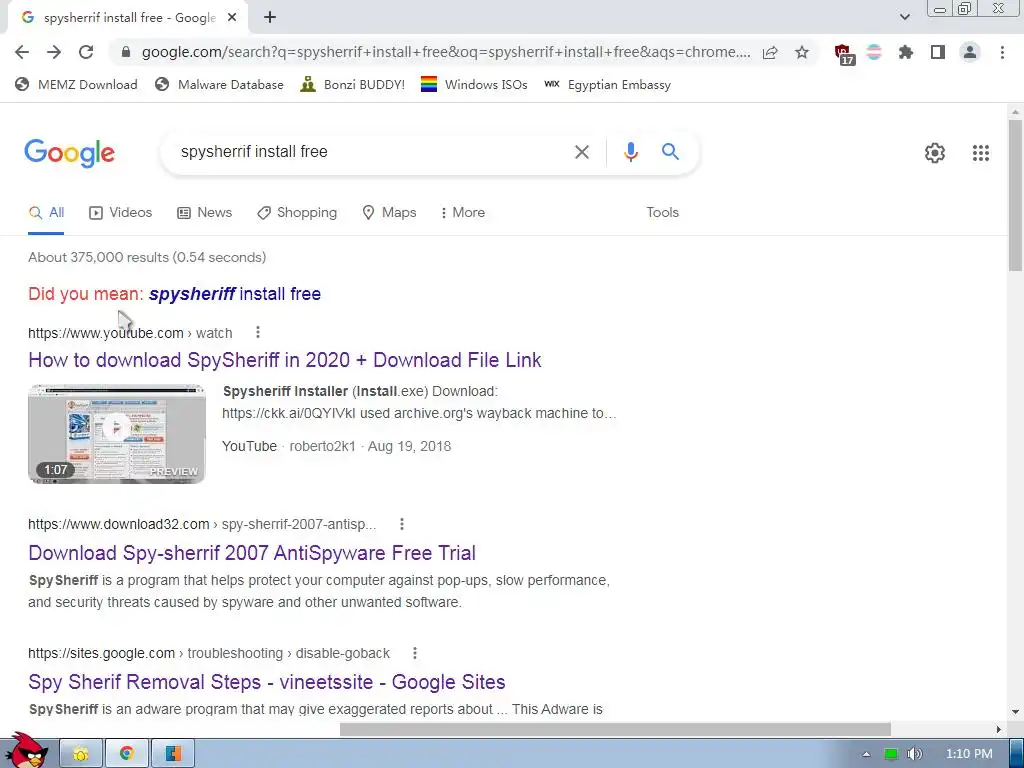Open search Tools options
The image size is (1024, 768).
(x=662, y=212)
